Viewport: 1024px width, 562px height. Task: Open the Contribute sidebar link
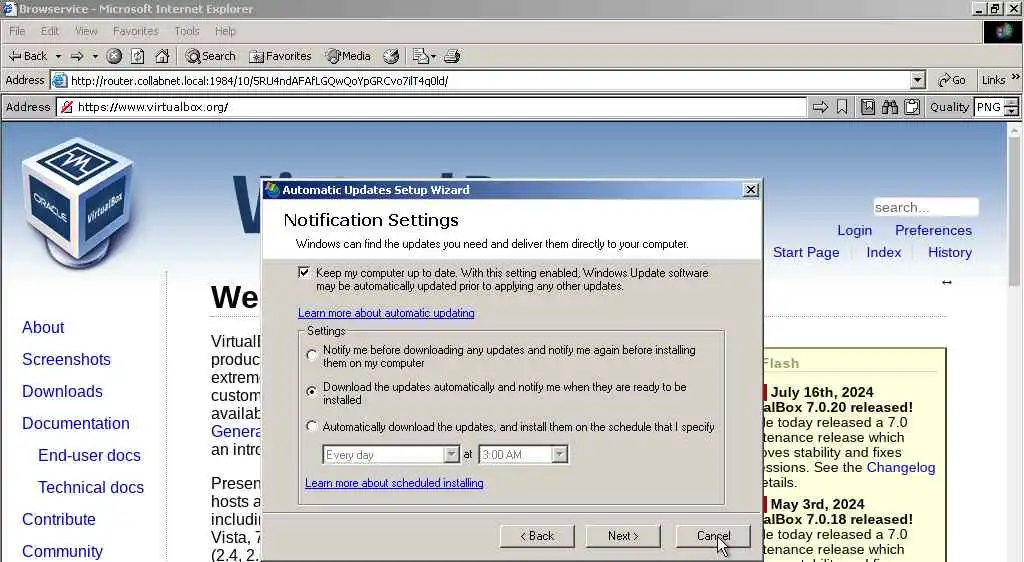[x=59, y=519]
